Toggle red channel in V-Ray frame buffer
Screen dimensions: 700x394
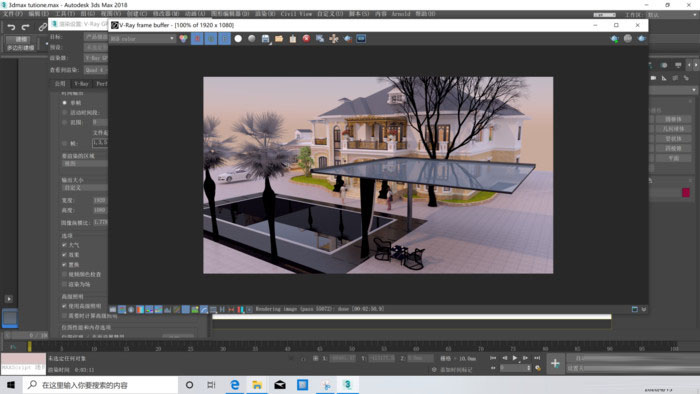(x=197, y=39)
